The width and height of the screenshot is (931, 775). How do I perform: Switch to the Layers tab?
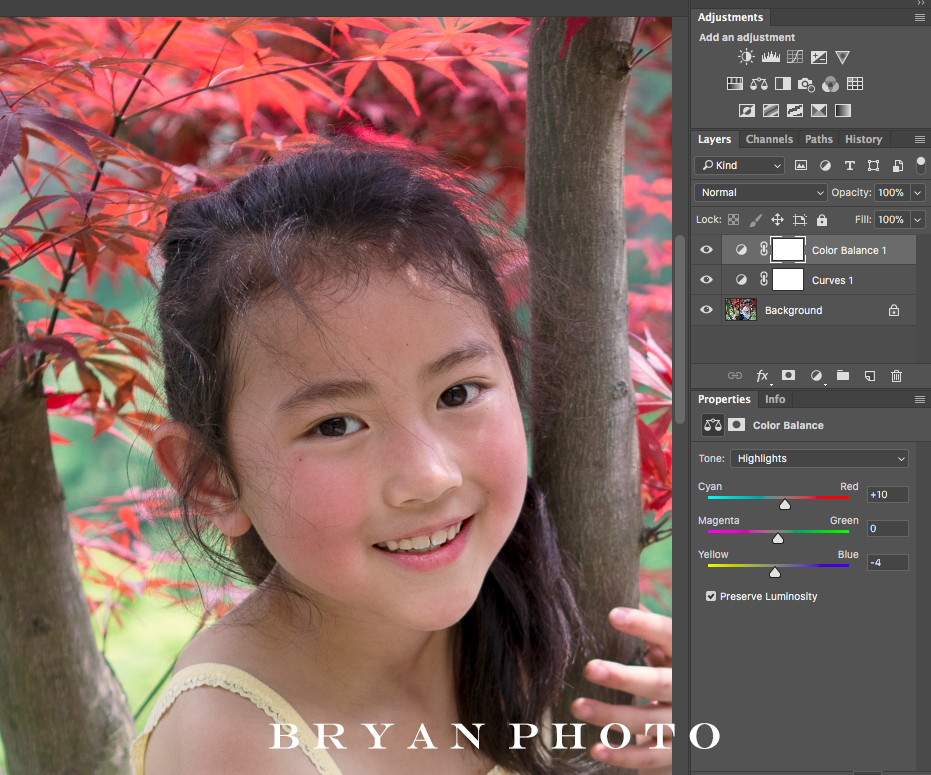coord(714,139)
